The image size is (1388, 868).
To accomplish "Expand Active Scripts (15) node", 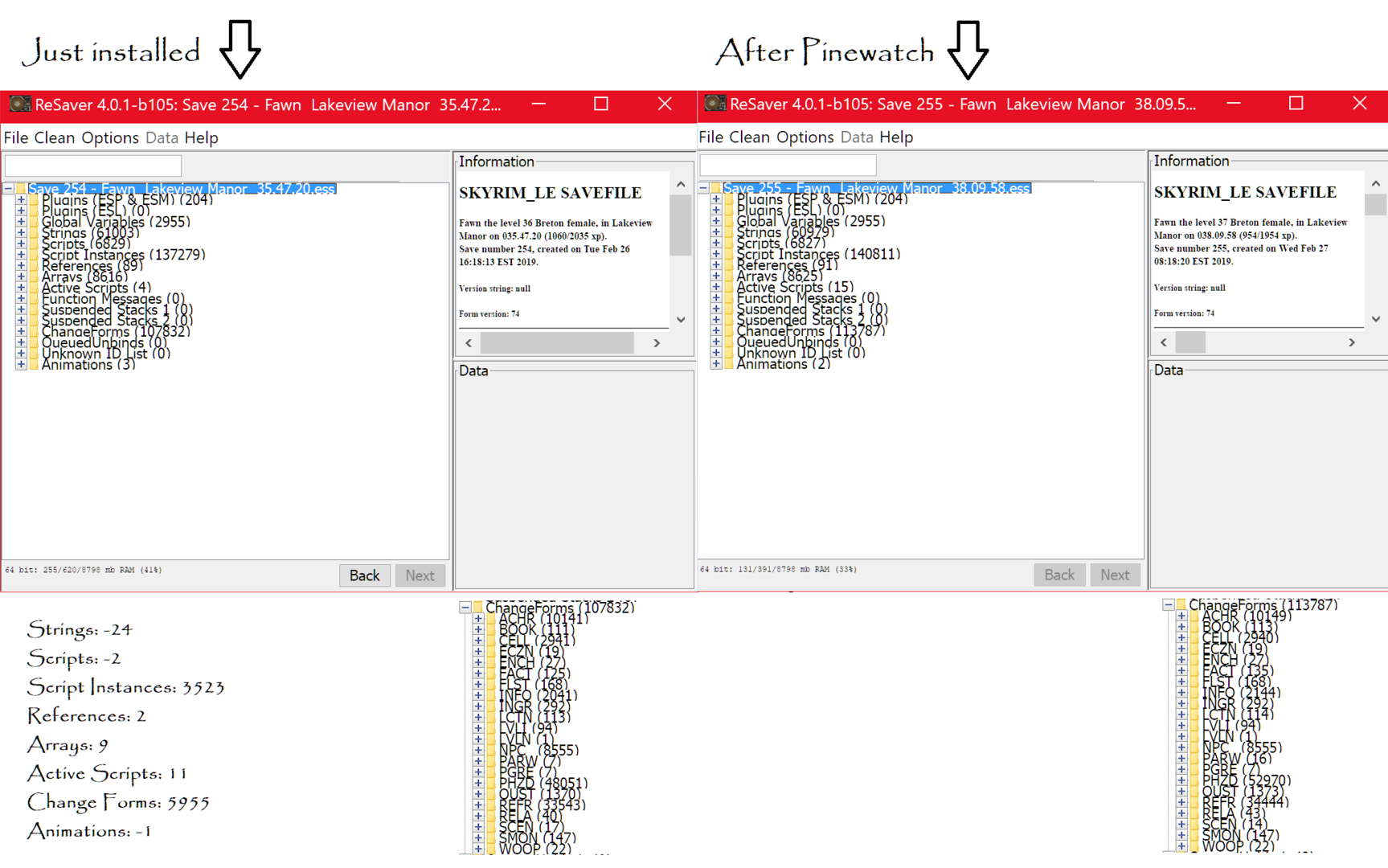I will [x=716, y=287].
